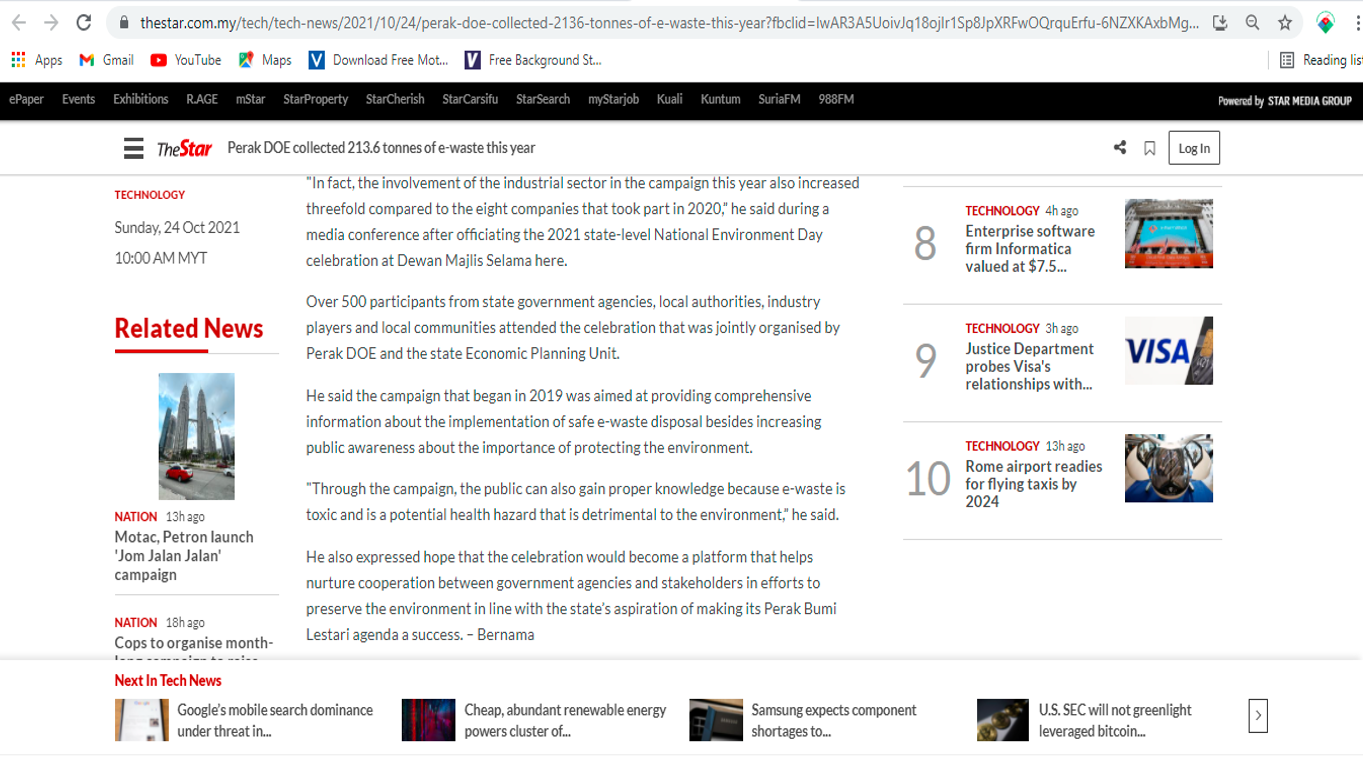
Task: Open the Gmail bookmark
Action: tap(106, 60)
